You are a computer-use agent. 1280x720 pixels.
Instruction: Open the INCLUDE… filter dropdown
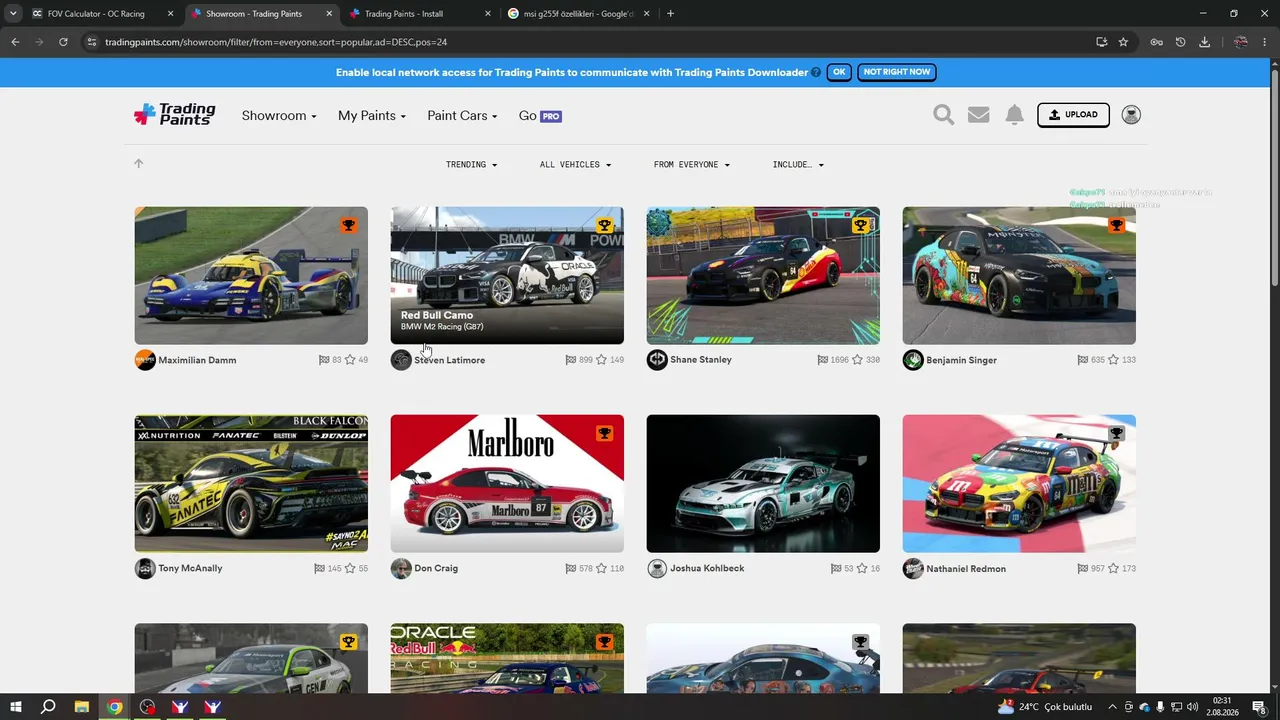[798, 165]
